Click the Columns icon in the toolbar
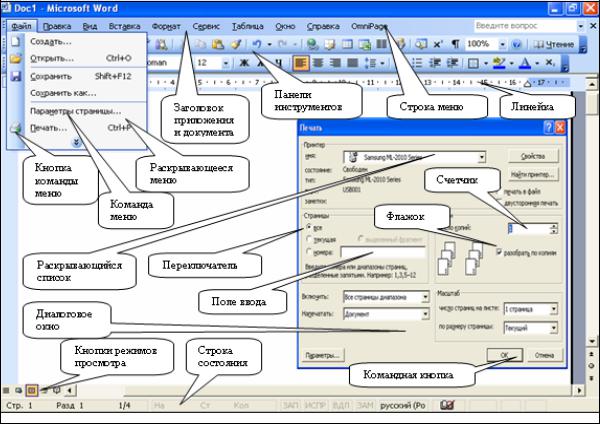Screen dimensions: 600x424 pos(381,44)
